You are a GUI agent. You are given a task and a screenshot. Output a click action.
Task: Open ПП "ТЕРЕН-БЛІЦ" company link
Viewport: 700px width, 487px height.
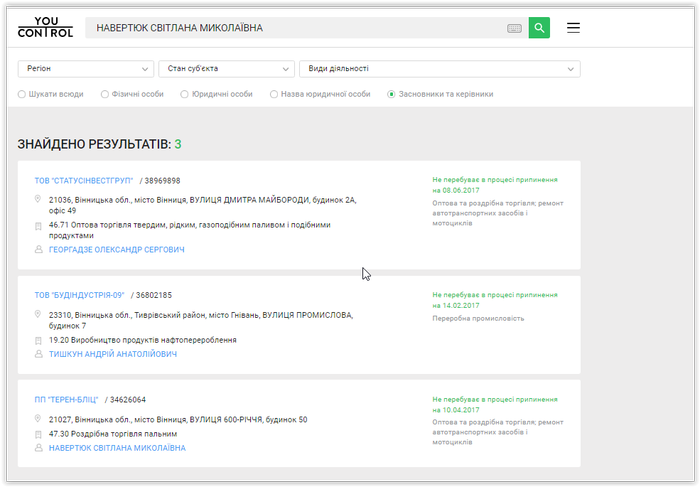(x=66, y=400)
